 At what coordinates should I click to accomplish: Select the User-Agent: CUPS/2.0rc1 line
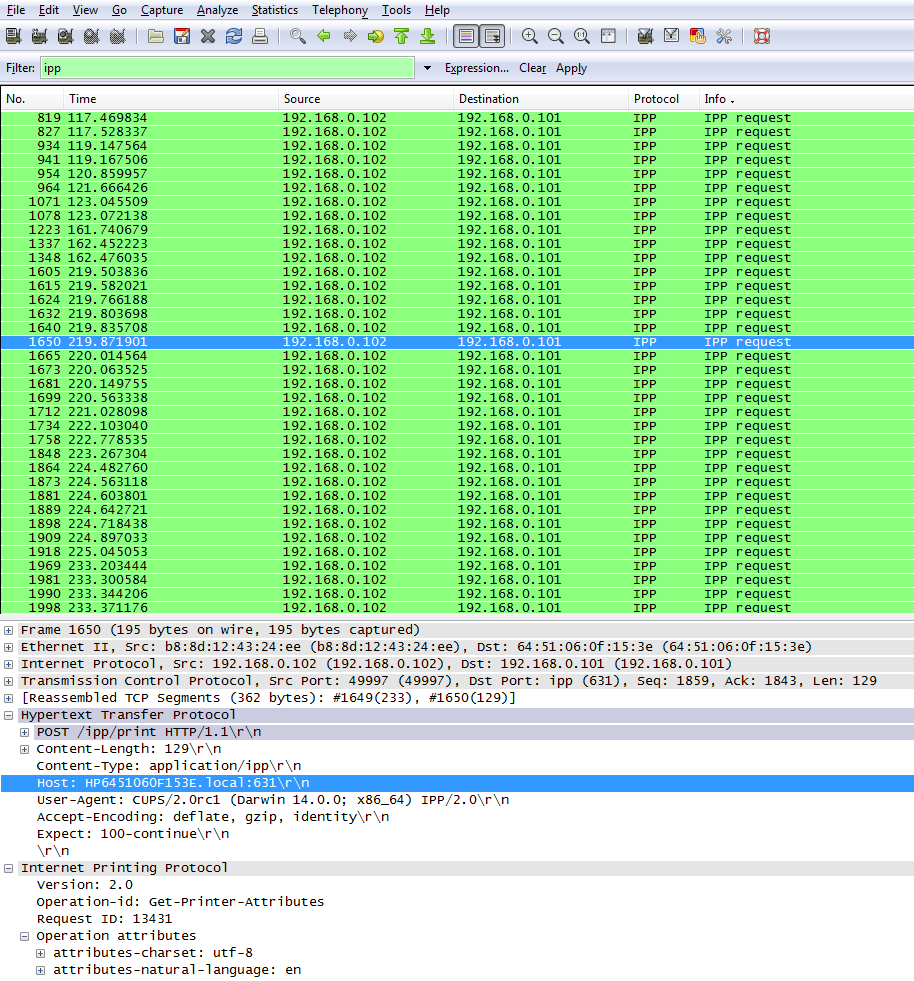coord(273,800)
